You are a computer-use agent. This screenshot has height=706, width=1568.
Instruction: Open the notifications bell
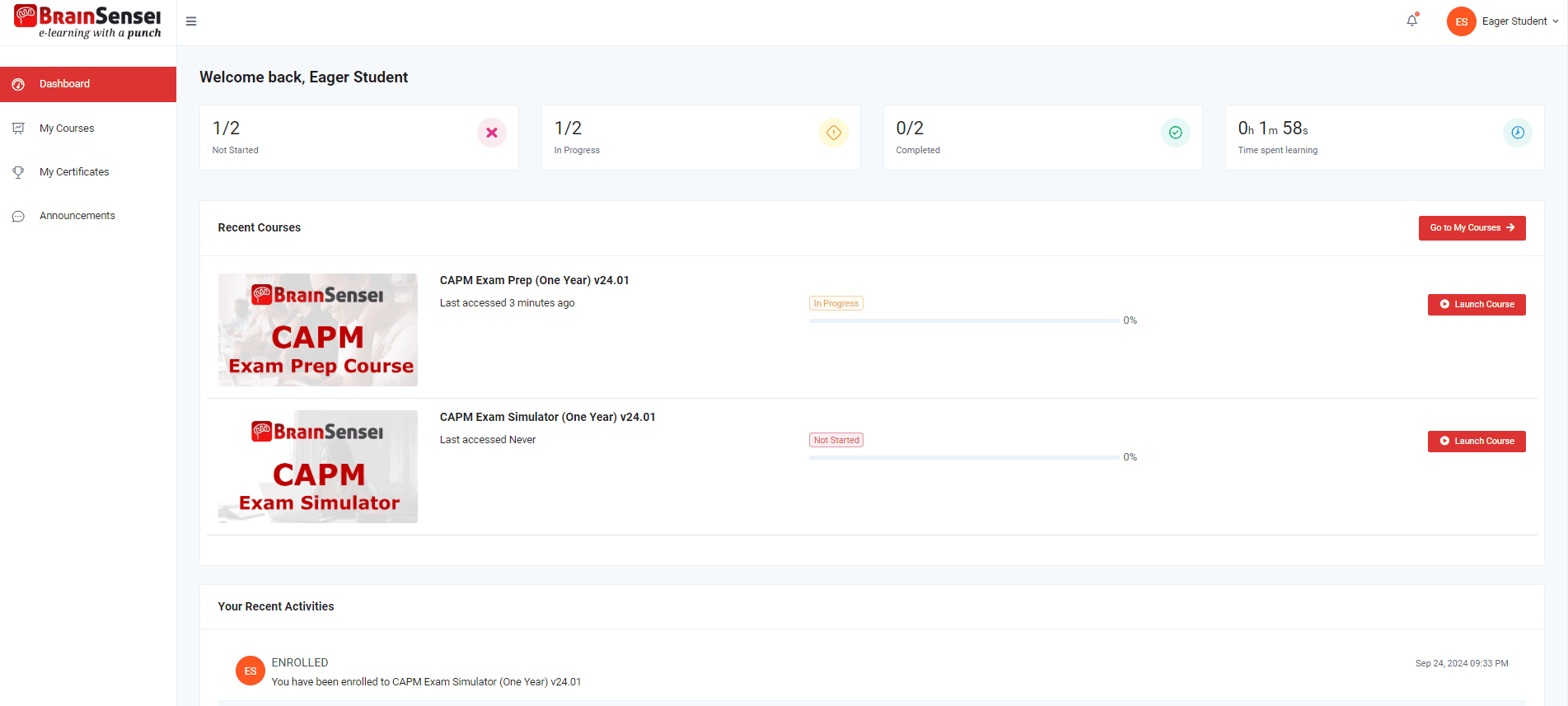(1412, 21)
